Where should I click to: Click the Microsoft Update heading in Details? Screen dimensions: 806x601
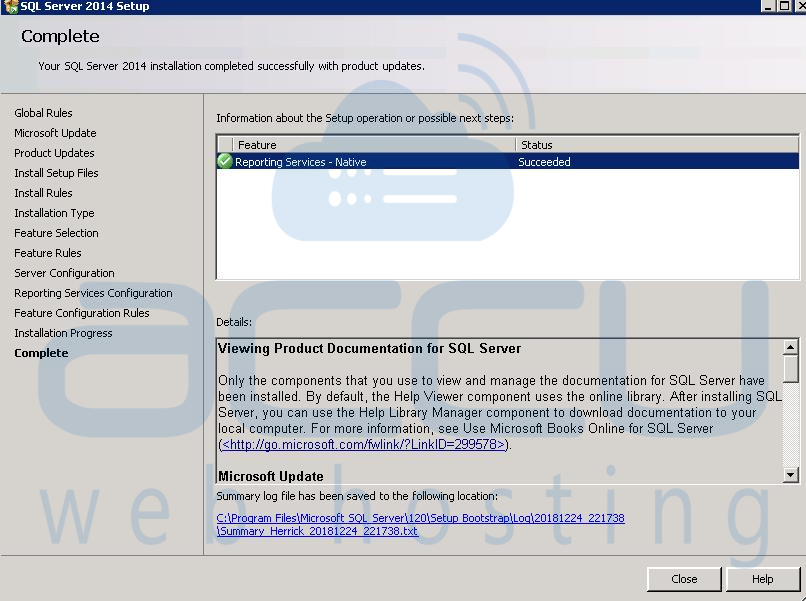click(271, 476)
